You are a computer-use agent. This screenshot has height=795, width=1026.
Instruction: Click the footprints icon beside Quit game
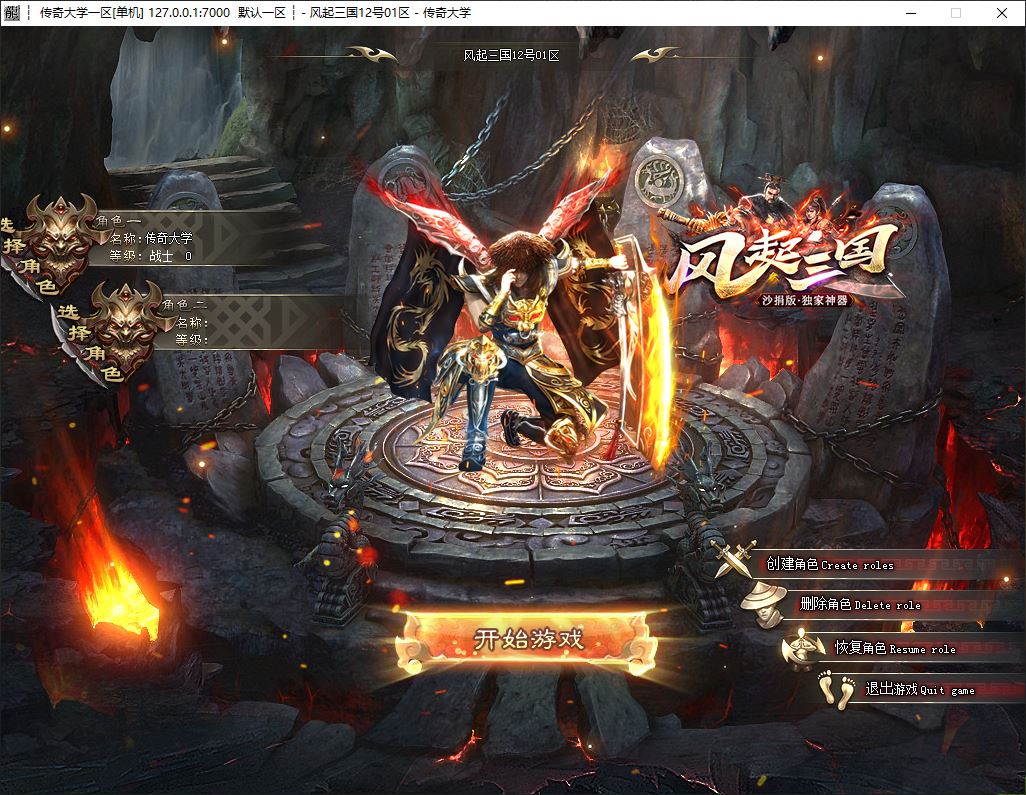click(837, 690)
